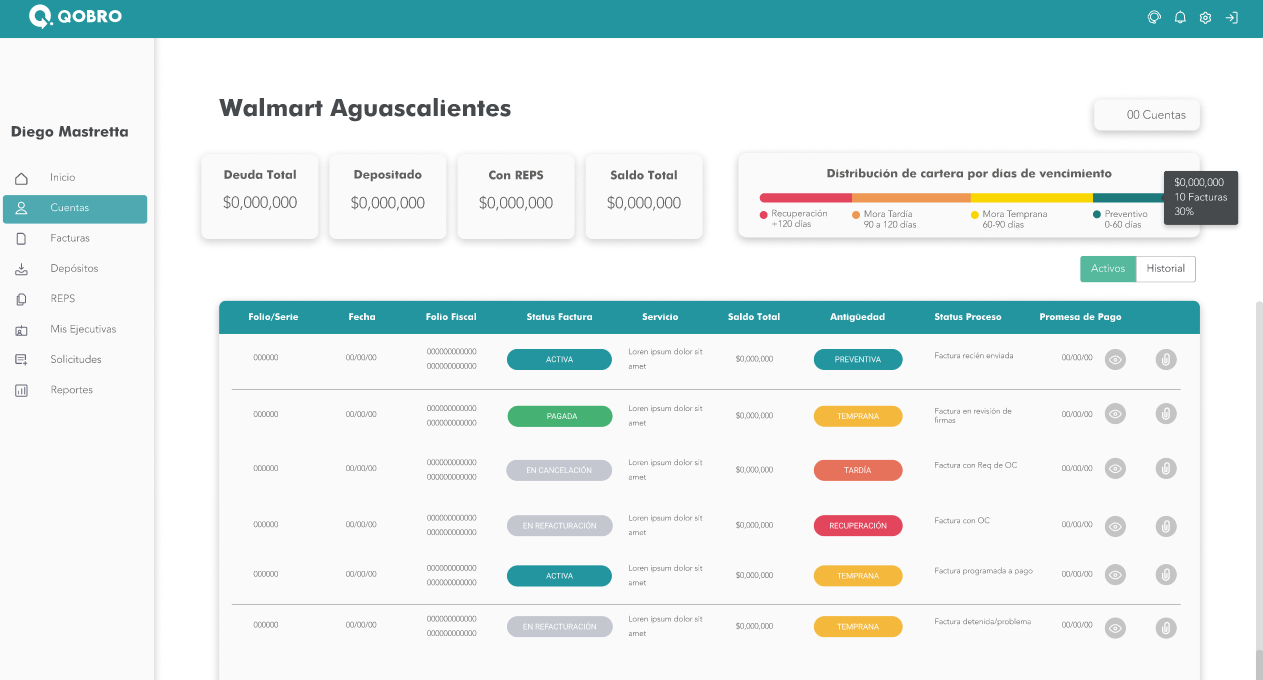The height and width of the screenshot is (680, 1263).
Task: Click the yellow Mora Temprana bar segment
Action: point(1032,198)
